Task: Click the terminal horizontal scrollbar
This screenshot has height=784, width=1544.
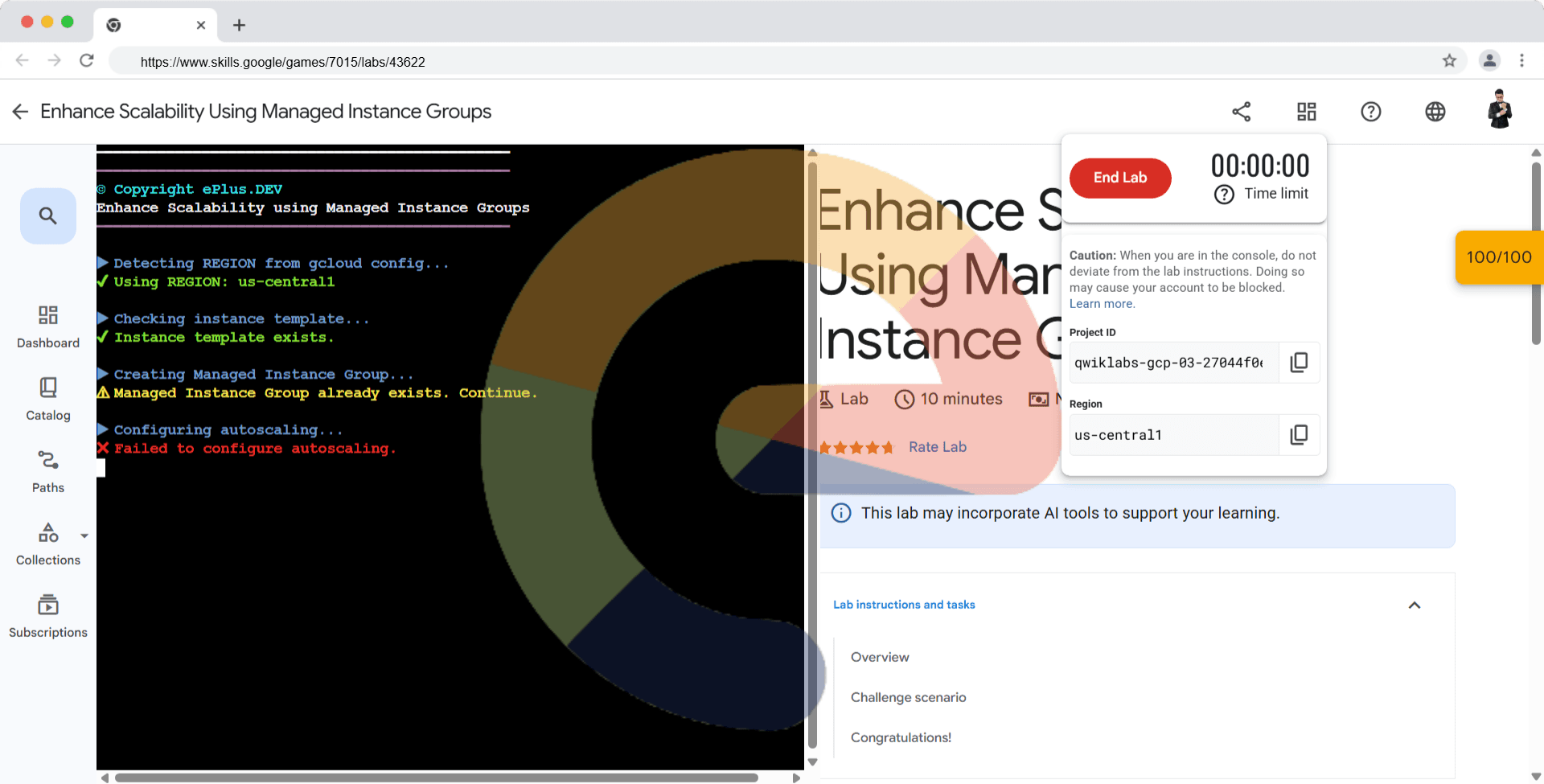Action: click(x=436, y=778)
